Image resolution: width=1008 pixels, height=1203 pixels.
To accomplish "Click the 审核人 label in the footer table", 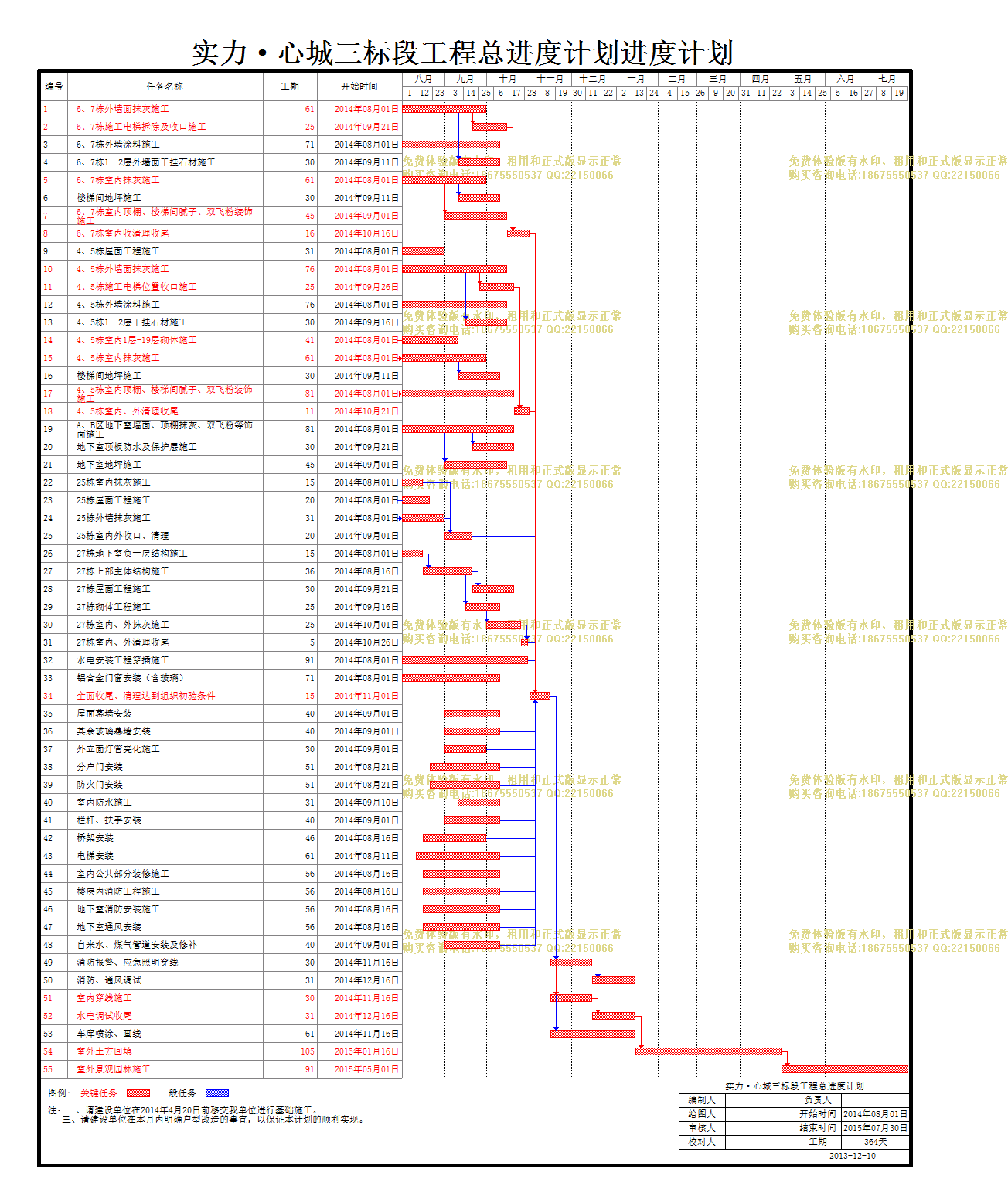I will coord(702,1128).
